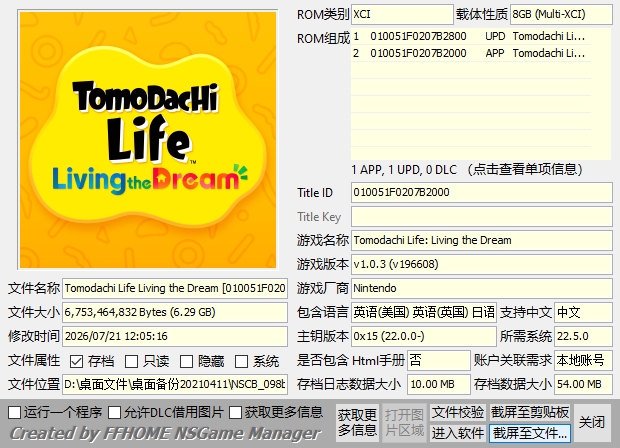Image resolution: width=620 pixels, height=448 pixels.
Task: Select the UPD row 010051F0207B2800
Action: (471, 36)
